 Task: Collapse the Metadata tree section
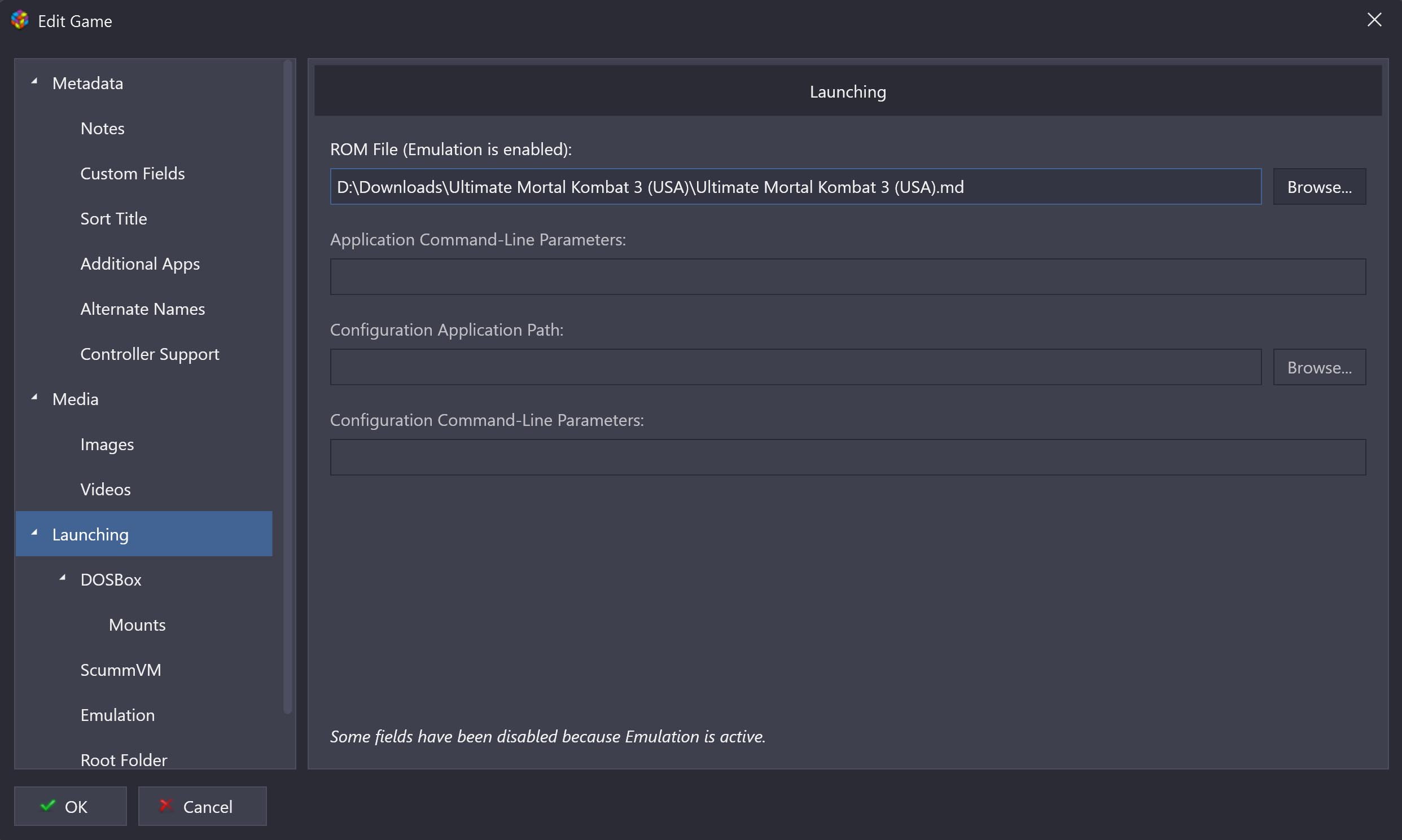coord(34,81)
